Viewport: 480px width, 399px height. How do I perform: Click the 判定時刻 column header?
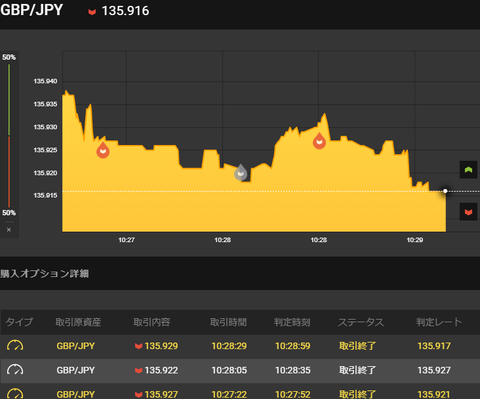coord(292,322)
